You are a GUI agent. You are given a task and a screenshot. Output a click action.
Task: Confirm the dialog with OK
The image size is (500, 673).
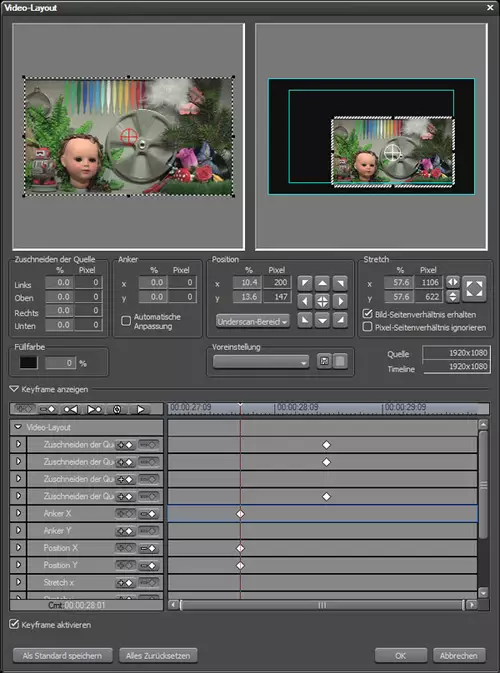click(400, 655)
